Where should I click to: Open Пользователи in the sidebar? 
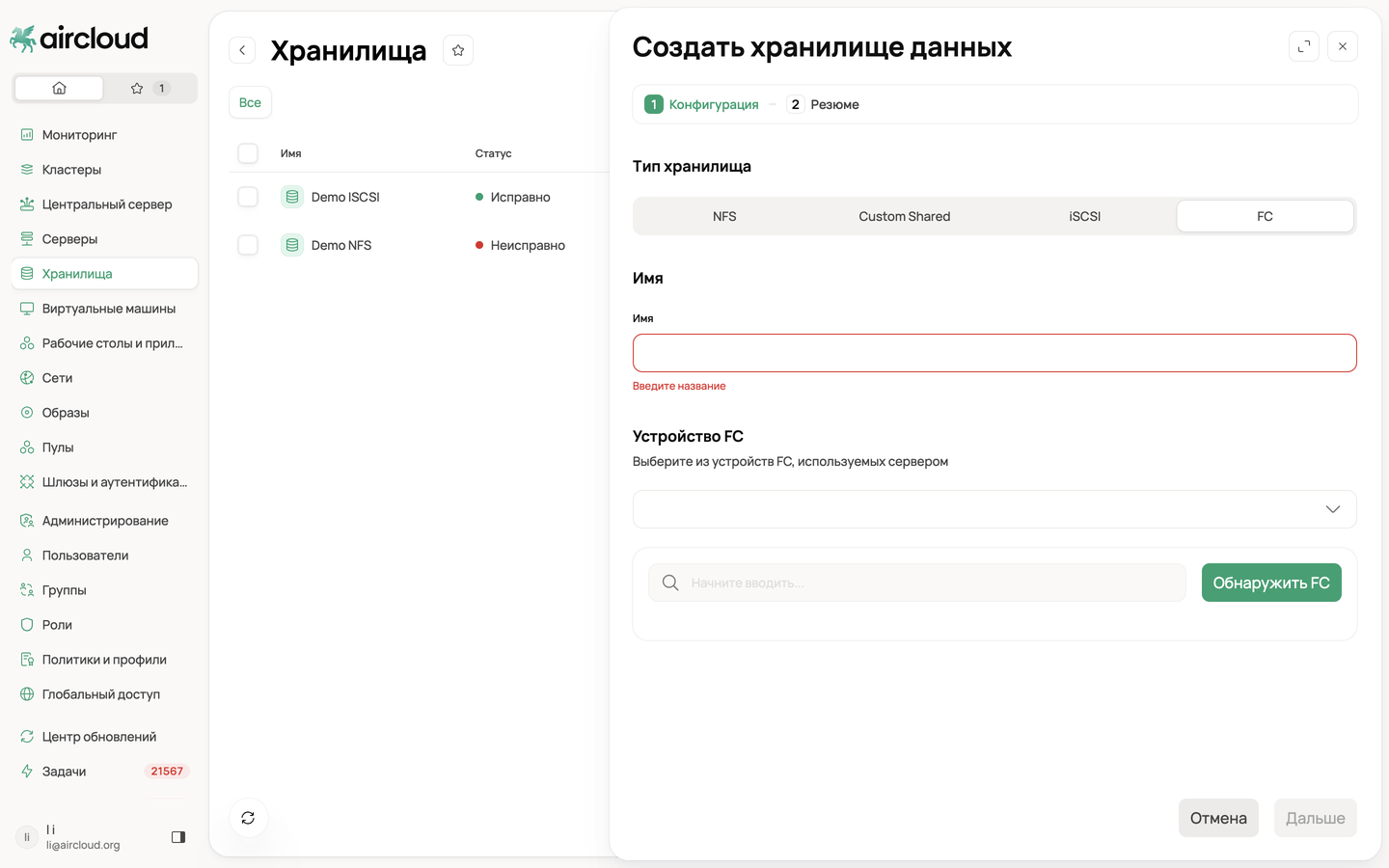pyautogui.click(x=104, y=556)
